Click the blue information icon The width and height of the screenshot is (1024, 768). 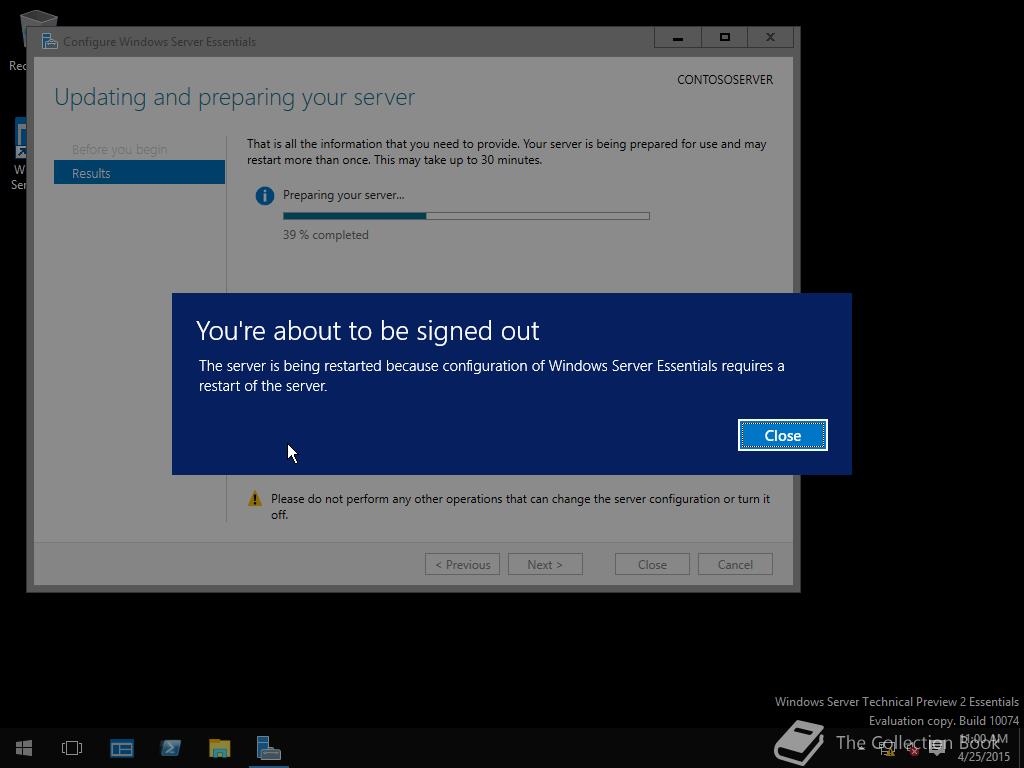(x=264, y=195)
